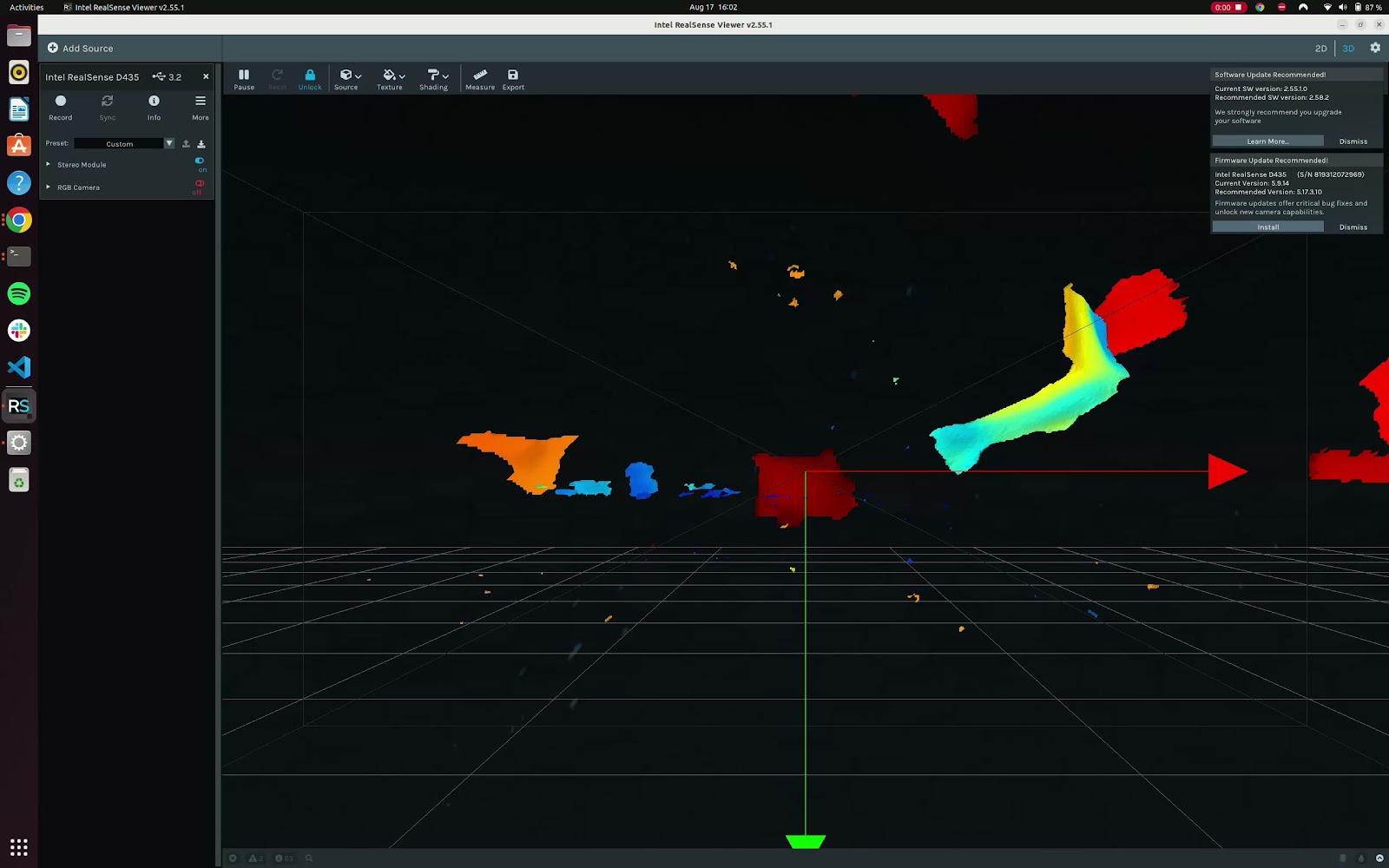Click Learn More on software update

[x=1267, y=141]
